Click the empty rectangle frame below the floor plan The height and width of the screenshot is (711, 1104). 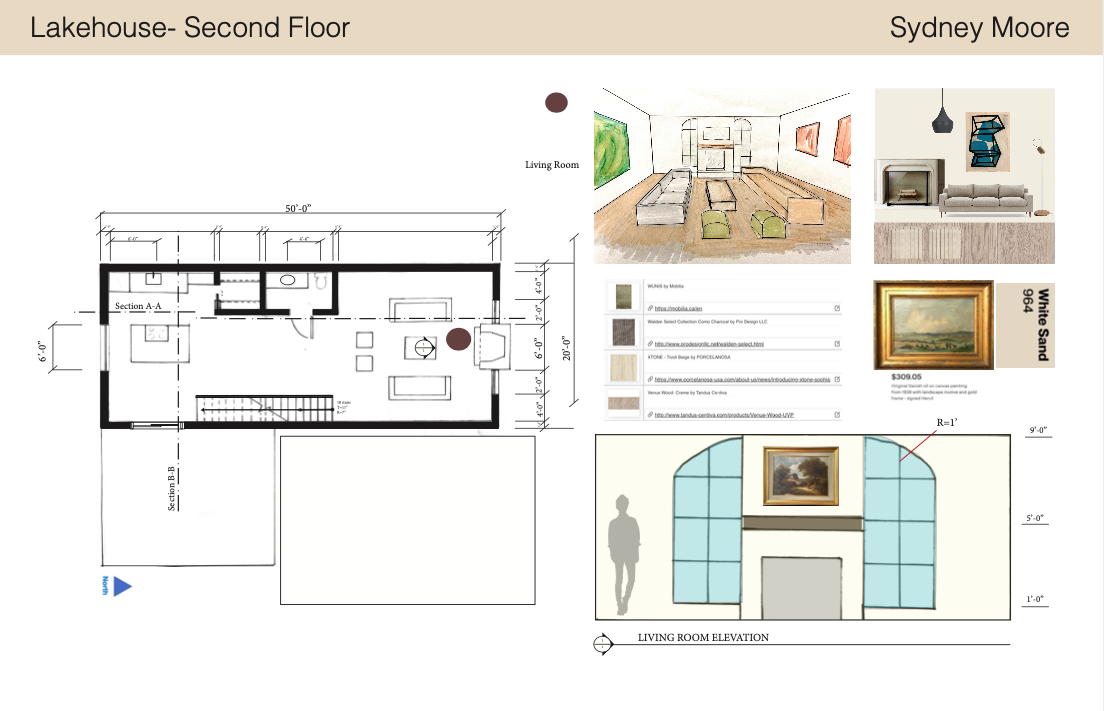(408, 520)
